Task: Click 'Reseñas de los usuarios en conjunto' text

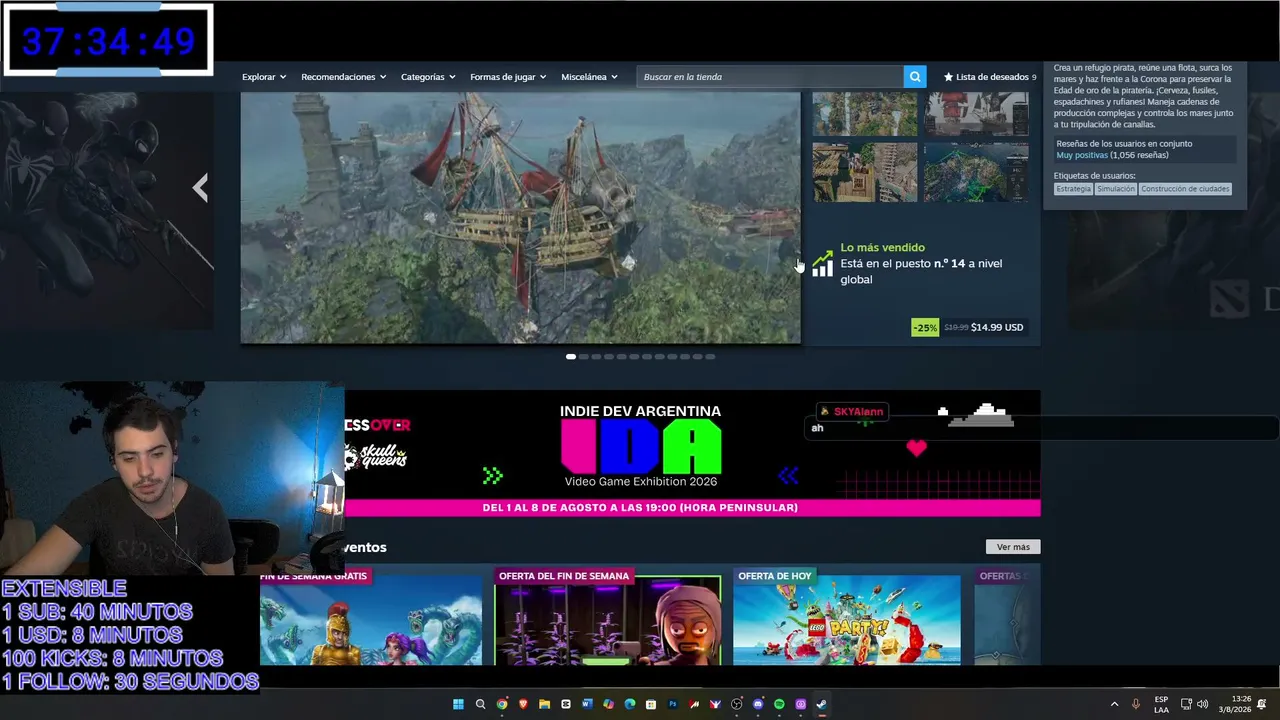Action: (1124, 144)
